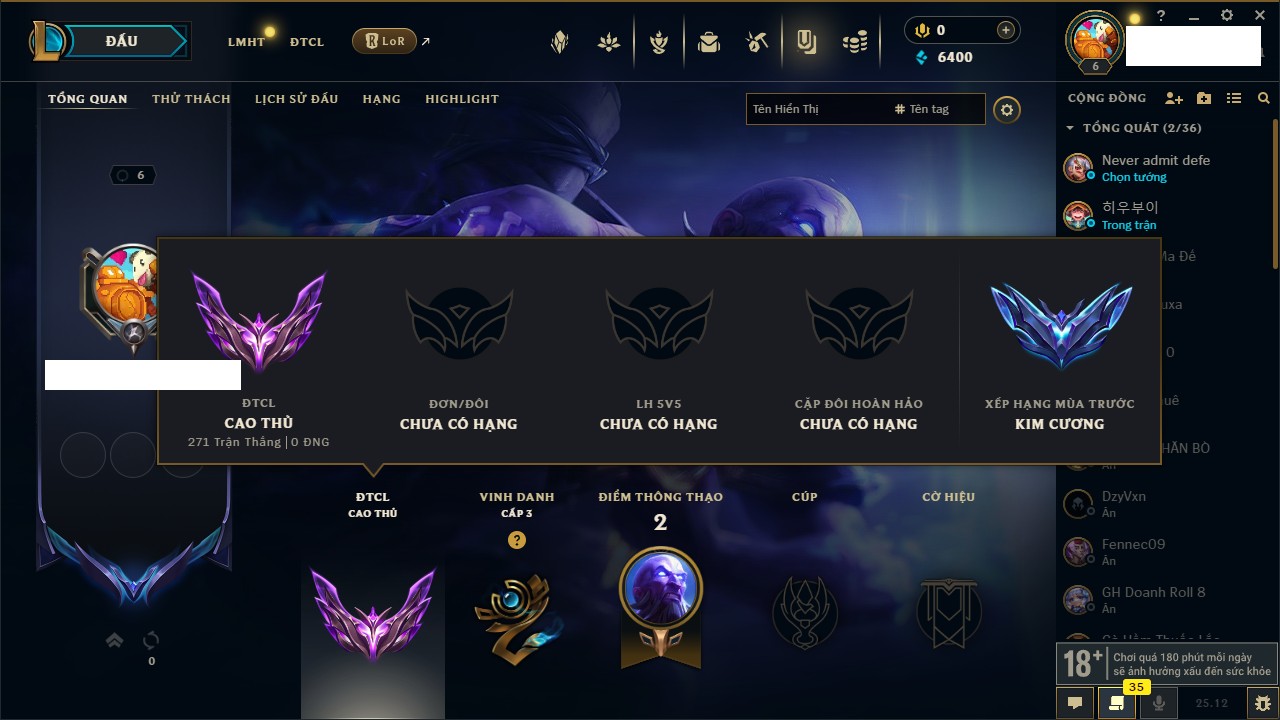The width and height of the screenshot is (1280, 720).
Task: Open the Store coins icon
Action: pyautogui.click(x=854, y=42)
